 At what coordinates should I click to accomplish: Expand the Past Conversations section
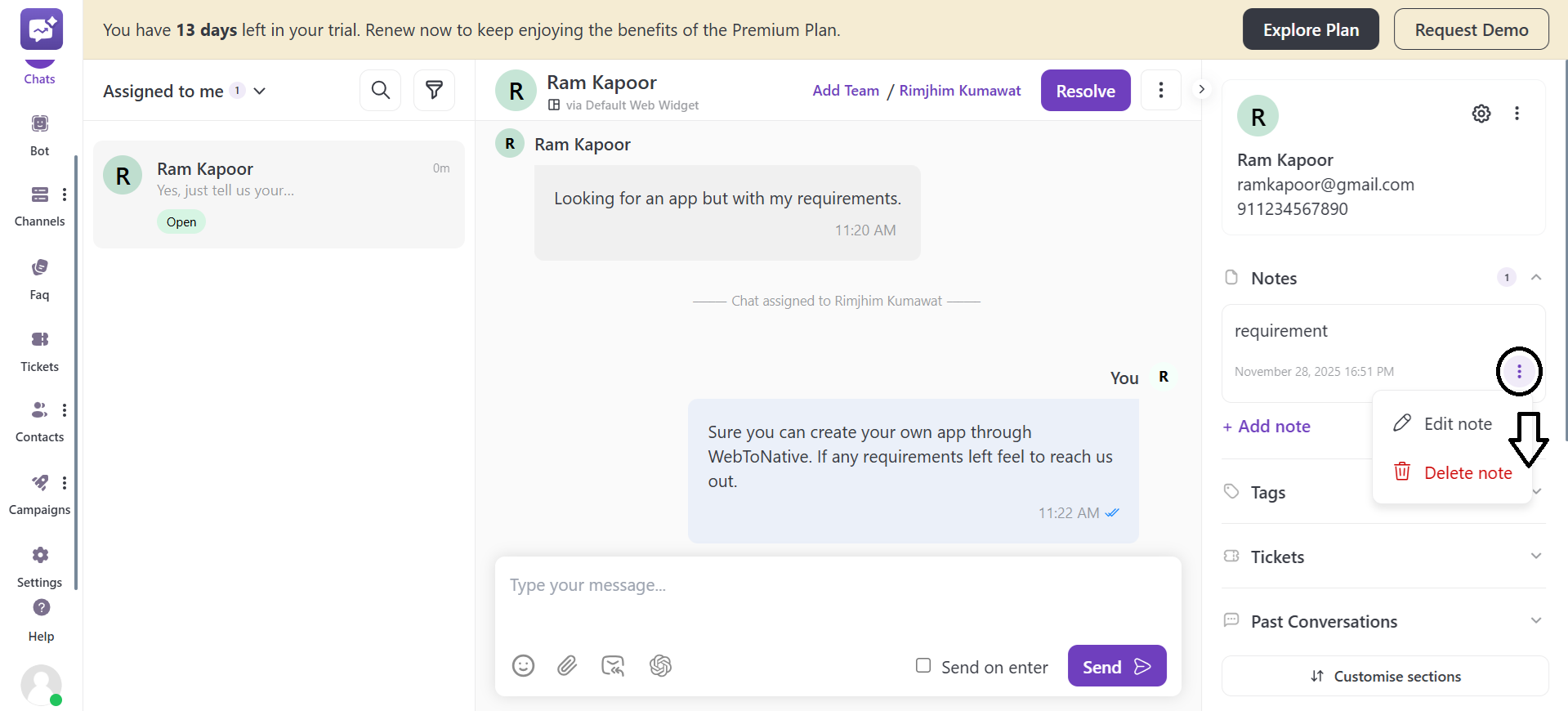1536,621
